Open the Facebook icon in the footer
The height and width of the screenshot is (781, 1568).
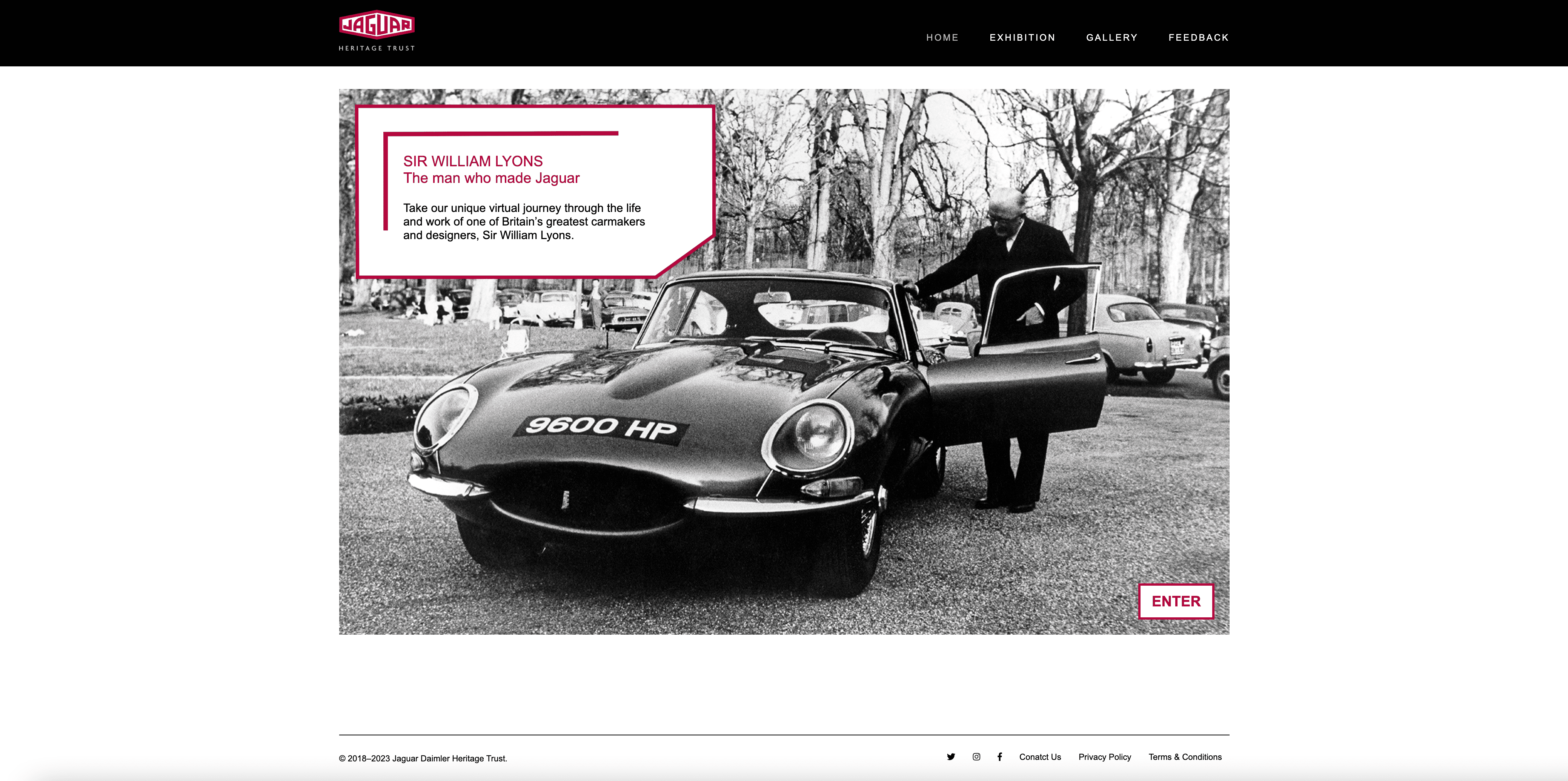coord(1000,756)
